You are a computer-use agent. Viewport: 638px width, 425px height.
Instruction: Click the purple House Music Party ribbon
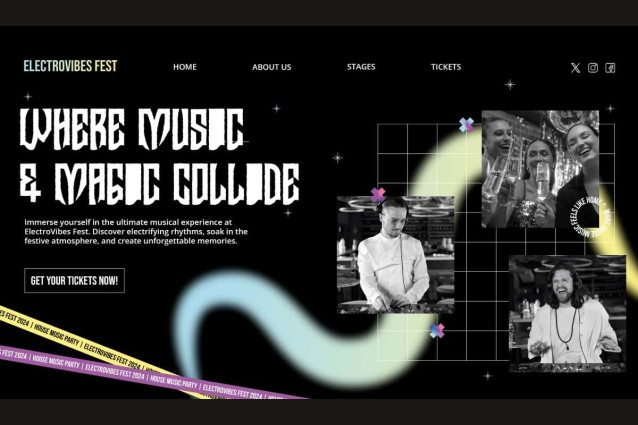(150, 373)
